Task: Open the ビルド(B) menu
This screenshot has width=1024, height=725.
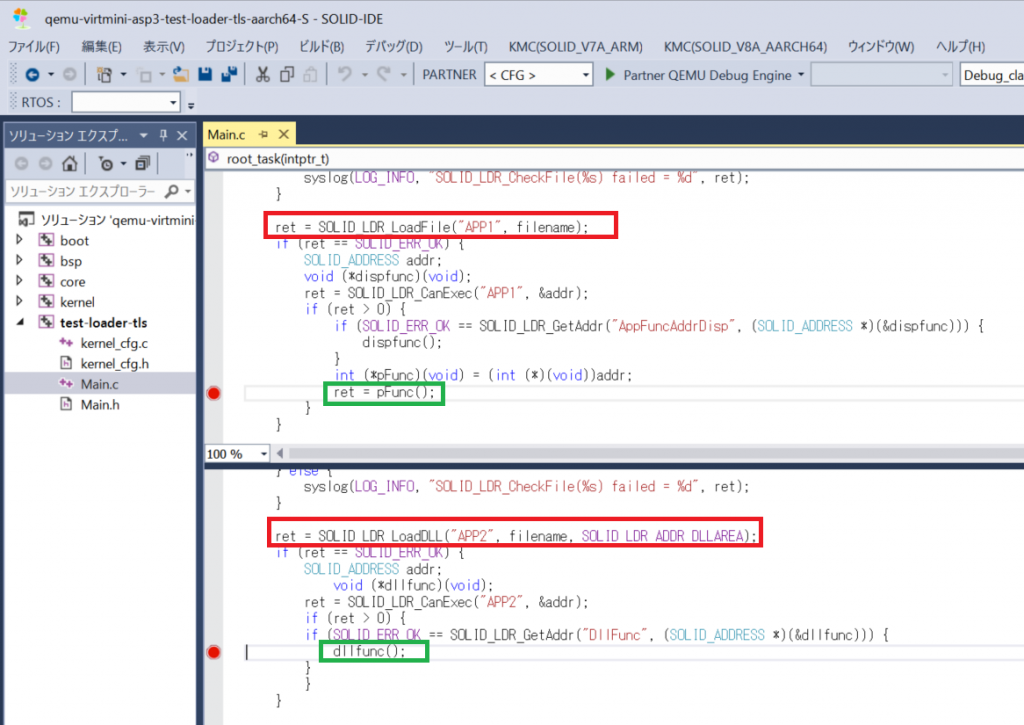Action: pyautogui.click(x=321, y=47)
